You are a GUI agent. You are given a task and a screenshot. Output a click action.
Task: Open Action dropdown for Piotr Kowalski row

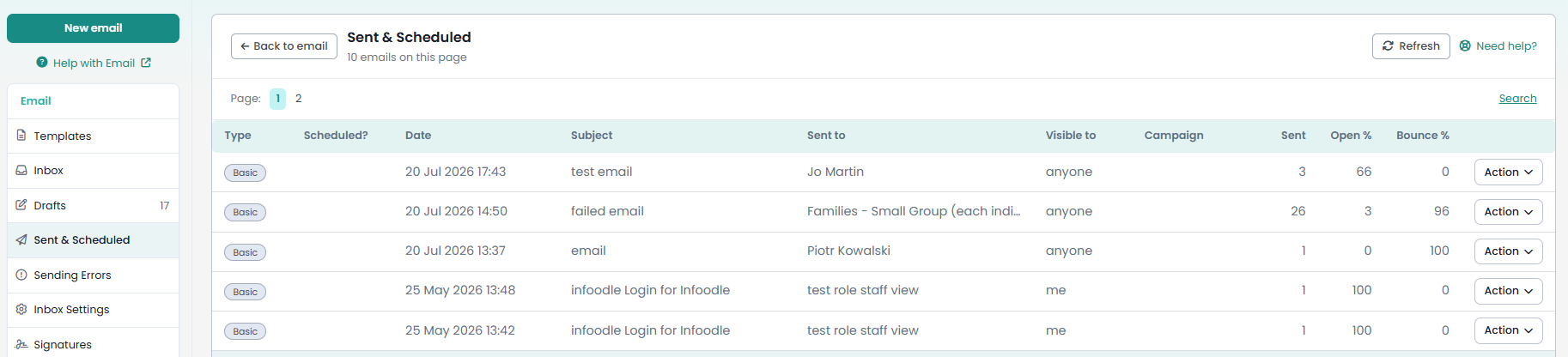(x=1508, y=251)
